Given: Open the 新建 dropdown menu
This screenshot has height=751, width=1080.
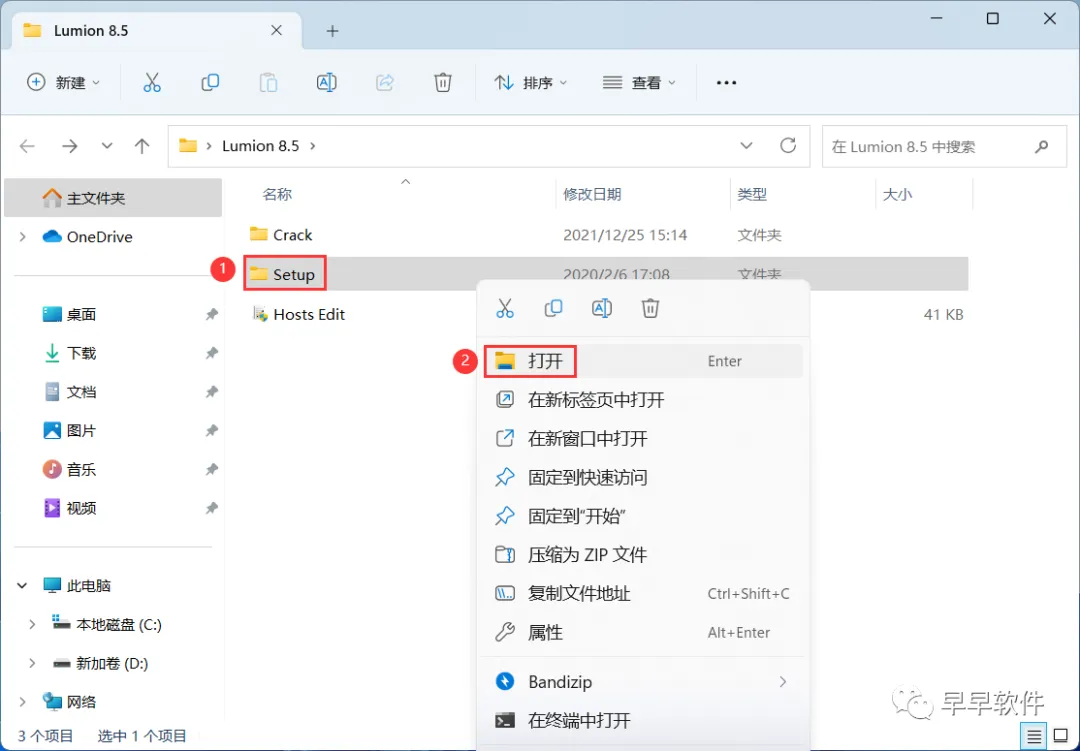Looking at the screenshot, I should [64, 83].
